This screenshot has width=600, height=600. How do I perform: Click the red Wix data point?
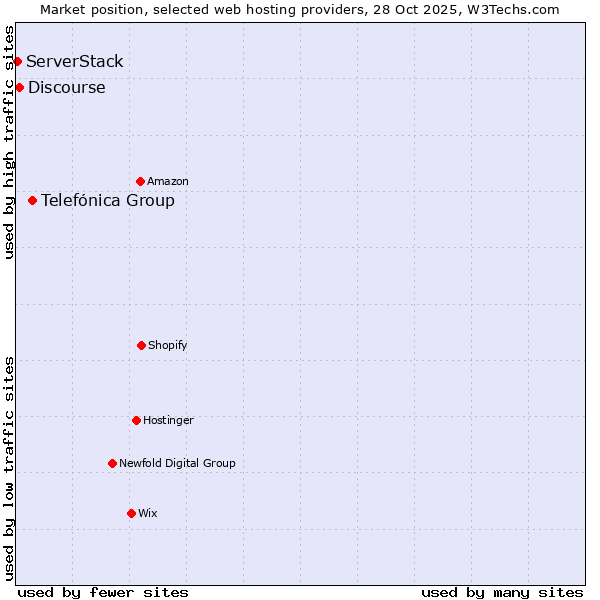[131, 514]
